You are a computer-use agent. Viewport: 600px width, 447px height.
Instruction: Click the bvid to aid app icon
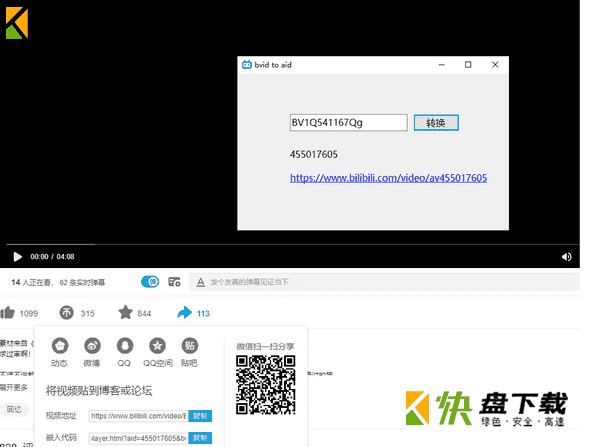(247, 65)
